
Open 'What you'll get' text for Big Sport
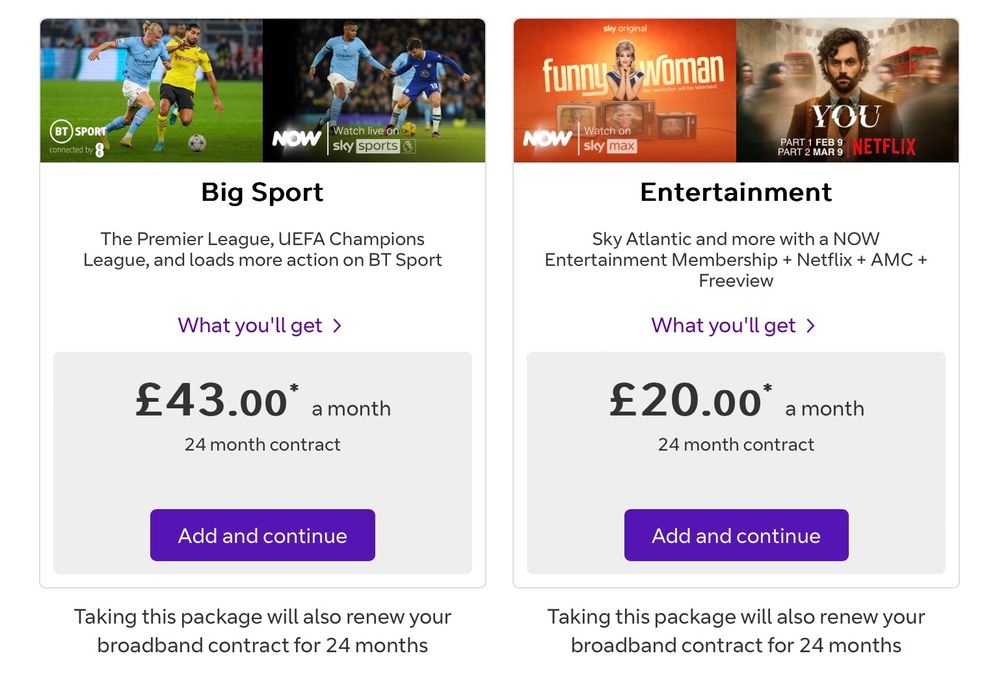pos(250,325)
